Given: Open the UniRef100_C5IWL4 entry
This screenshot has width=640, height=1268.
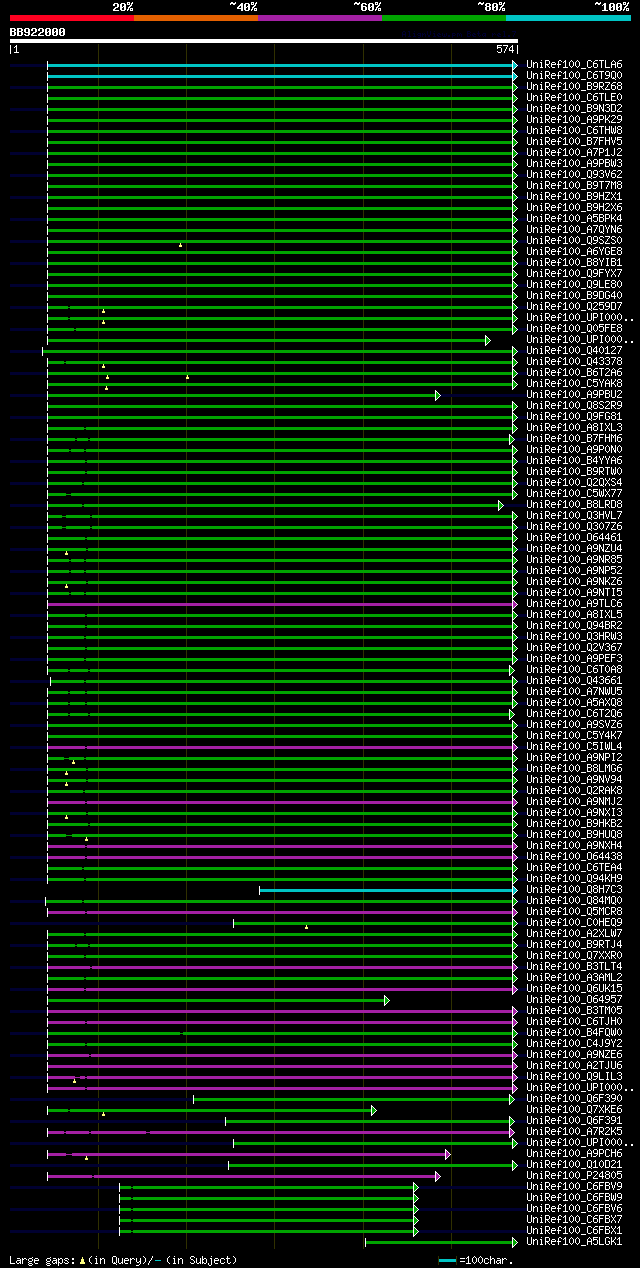Looking at the screenshot, I should click(574, 746).
